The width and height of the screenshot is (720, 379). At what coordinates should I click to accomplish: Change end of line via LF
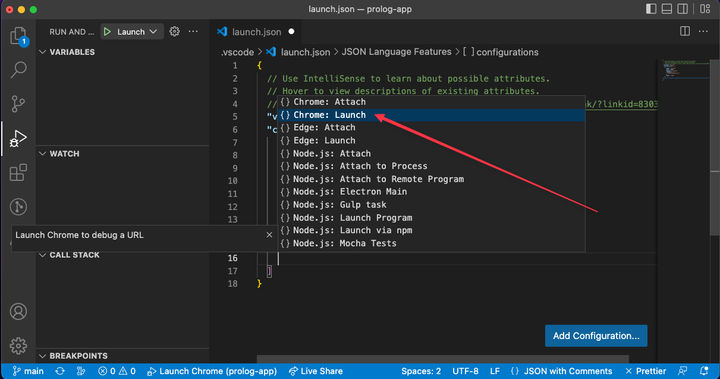495,371
